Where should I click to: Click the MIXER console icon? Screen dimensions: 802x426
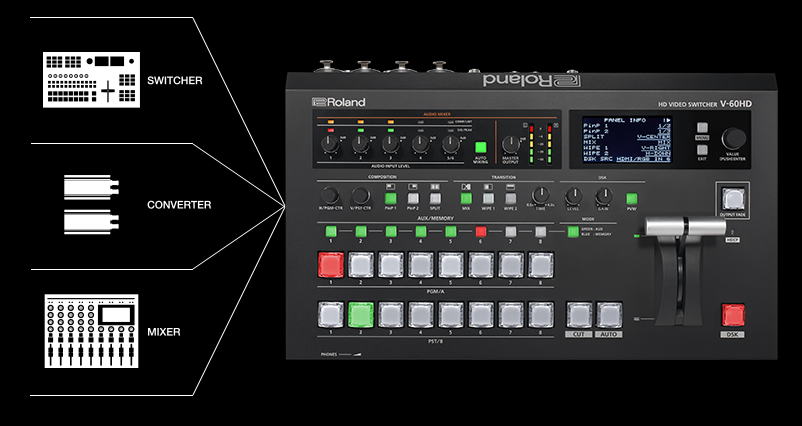point(92,331)
